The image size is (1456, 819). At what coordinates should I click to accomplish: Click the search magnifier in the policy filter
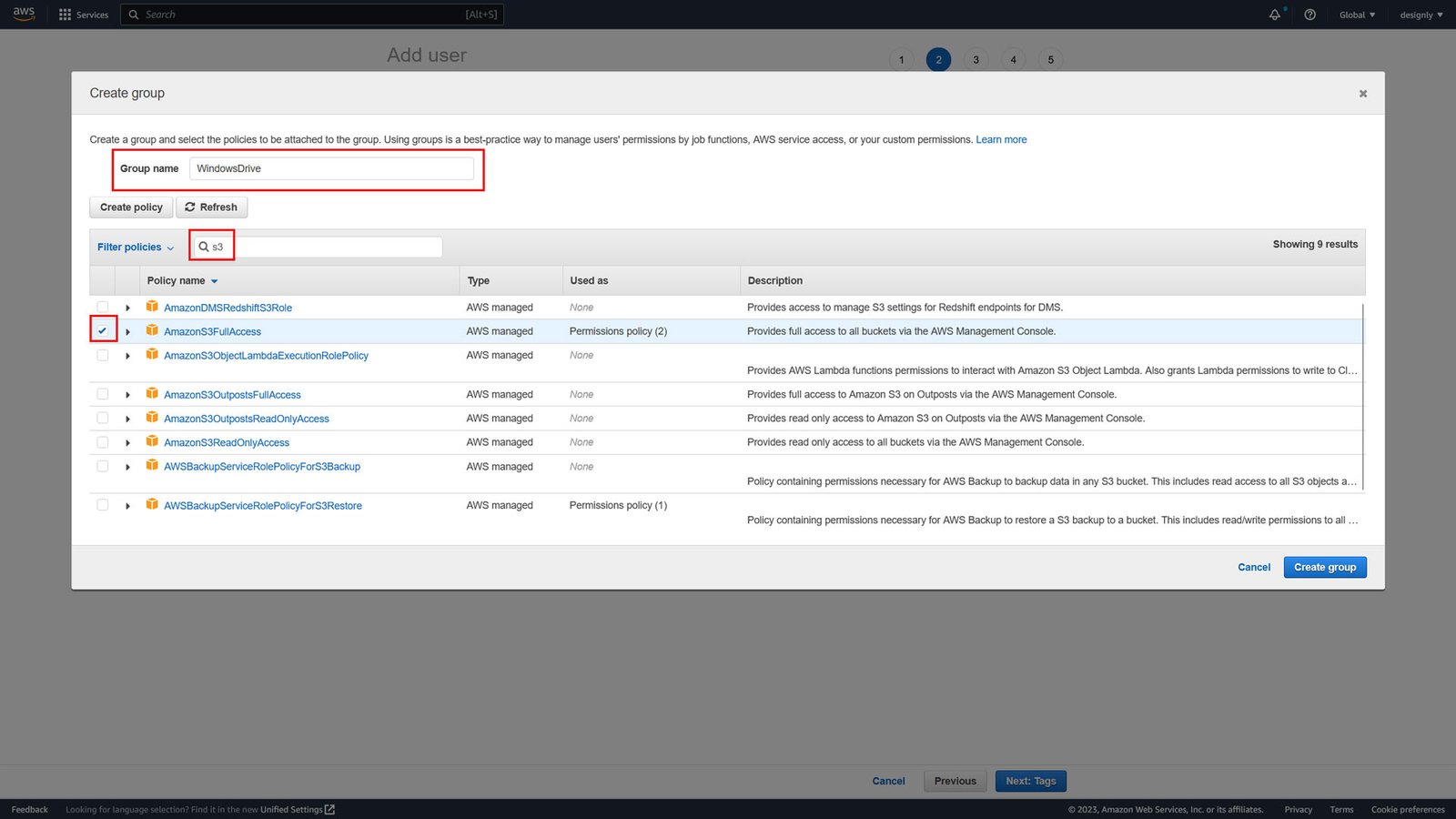point(204,247)
